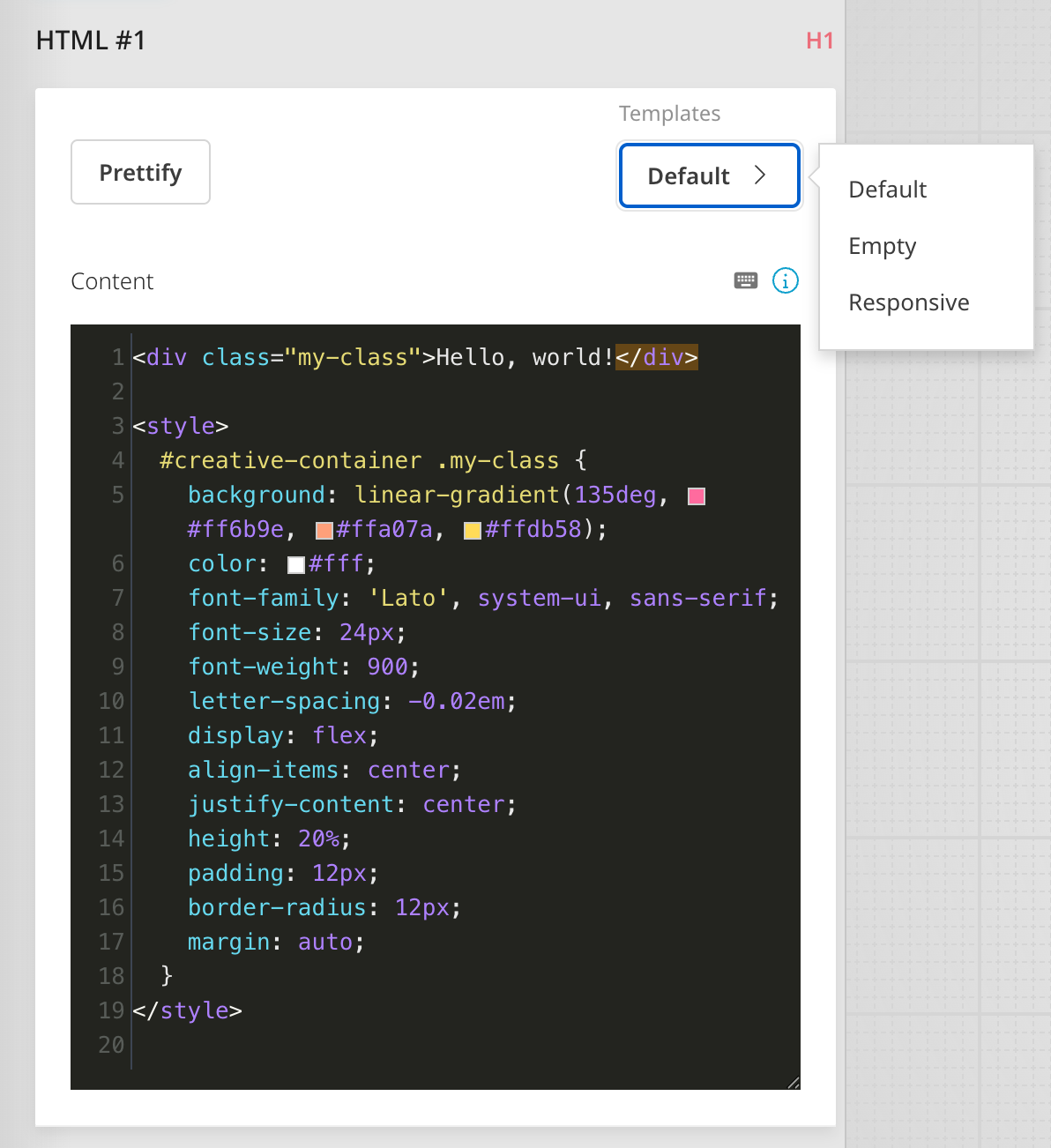Click the keyboard shortcuts icon near Content
Viewport: 1051px width, 1148px height.
point(746,280)
